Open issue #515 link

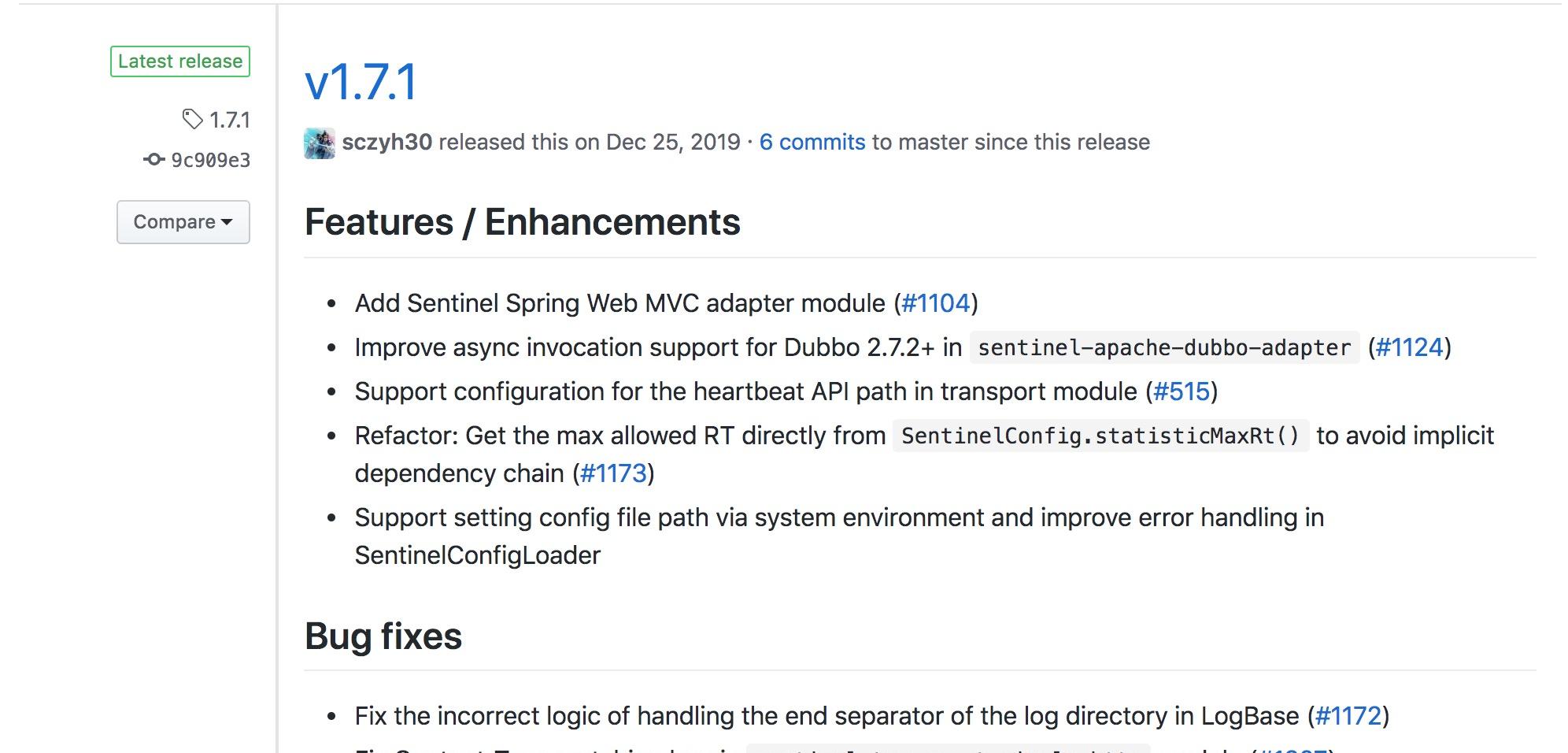click(1182, 391)
